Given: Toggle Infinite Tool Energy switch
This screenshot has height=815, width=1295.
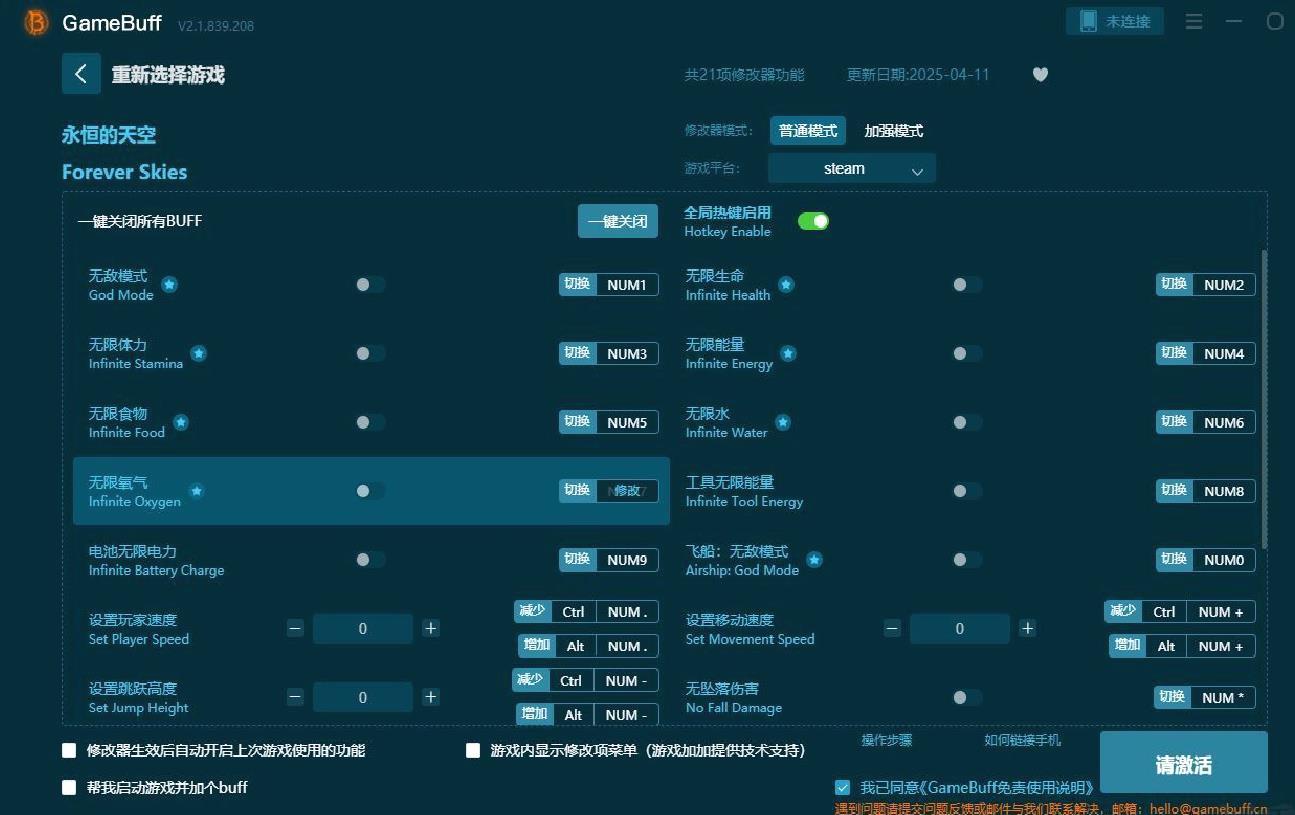Looking at the screenshot, I should click(967, 491).
